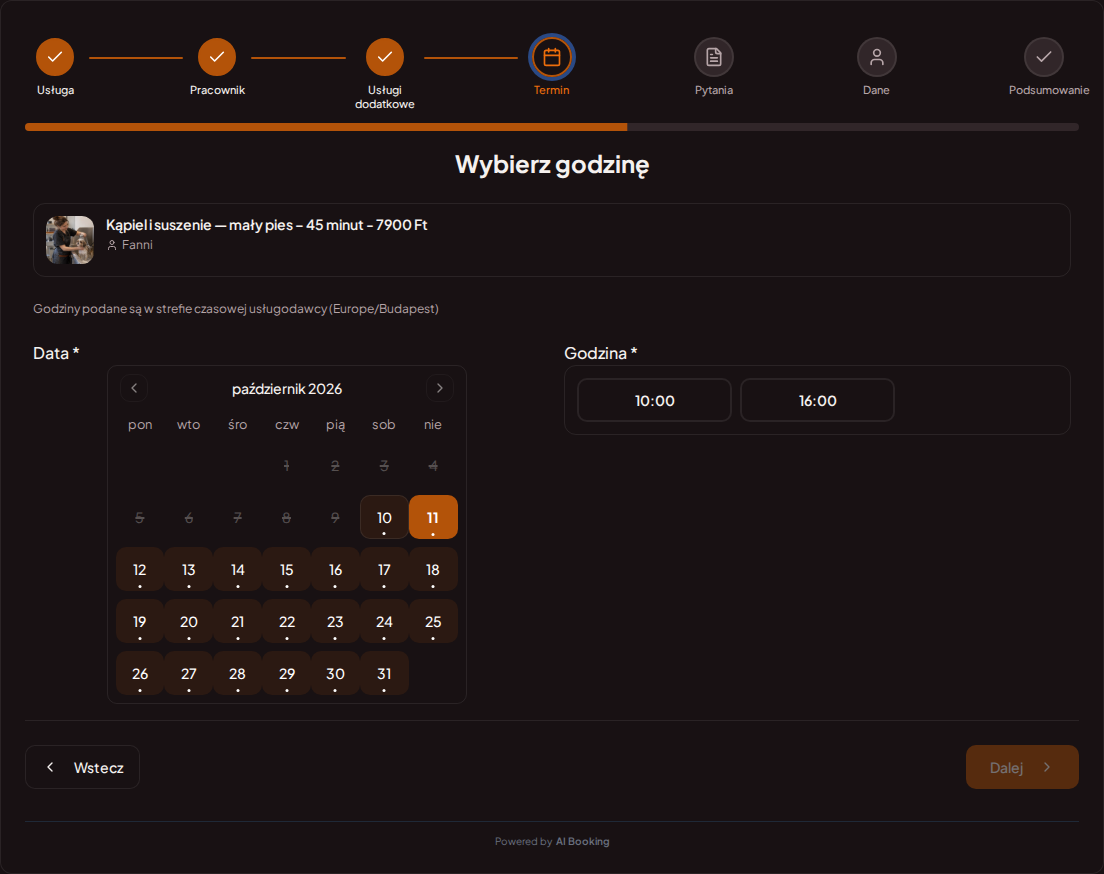Go to next month in calendar

(439, 388)
